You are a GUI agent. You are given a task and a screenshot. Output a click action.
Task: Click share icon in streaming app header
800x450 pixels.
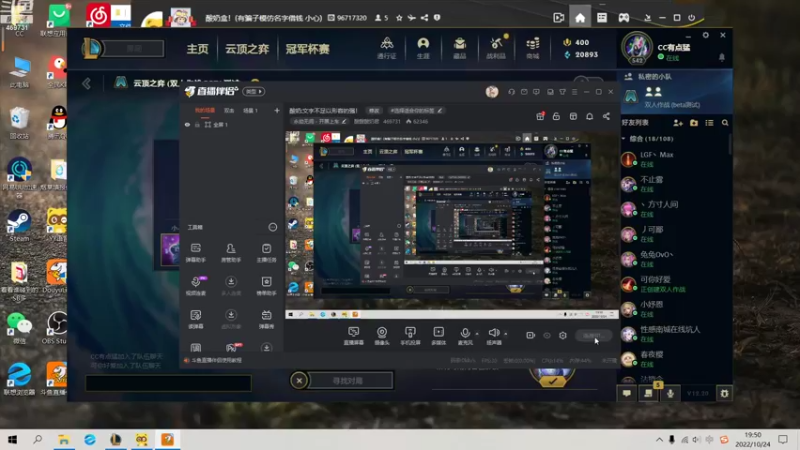[x=606, y=116]
